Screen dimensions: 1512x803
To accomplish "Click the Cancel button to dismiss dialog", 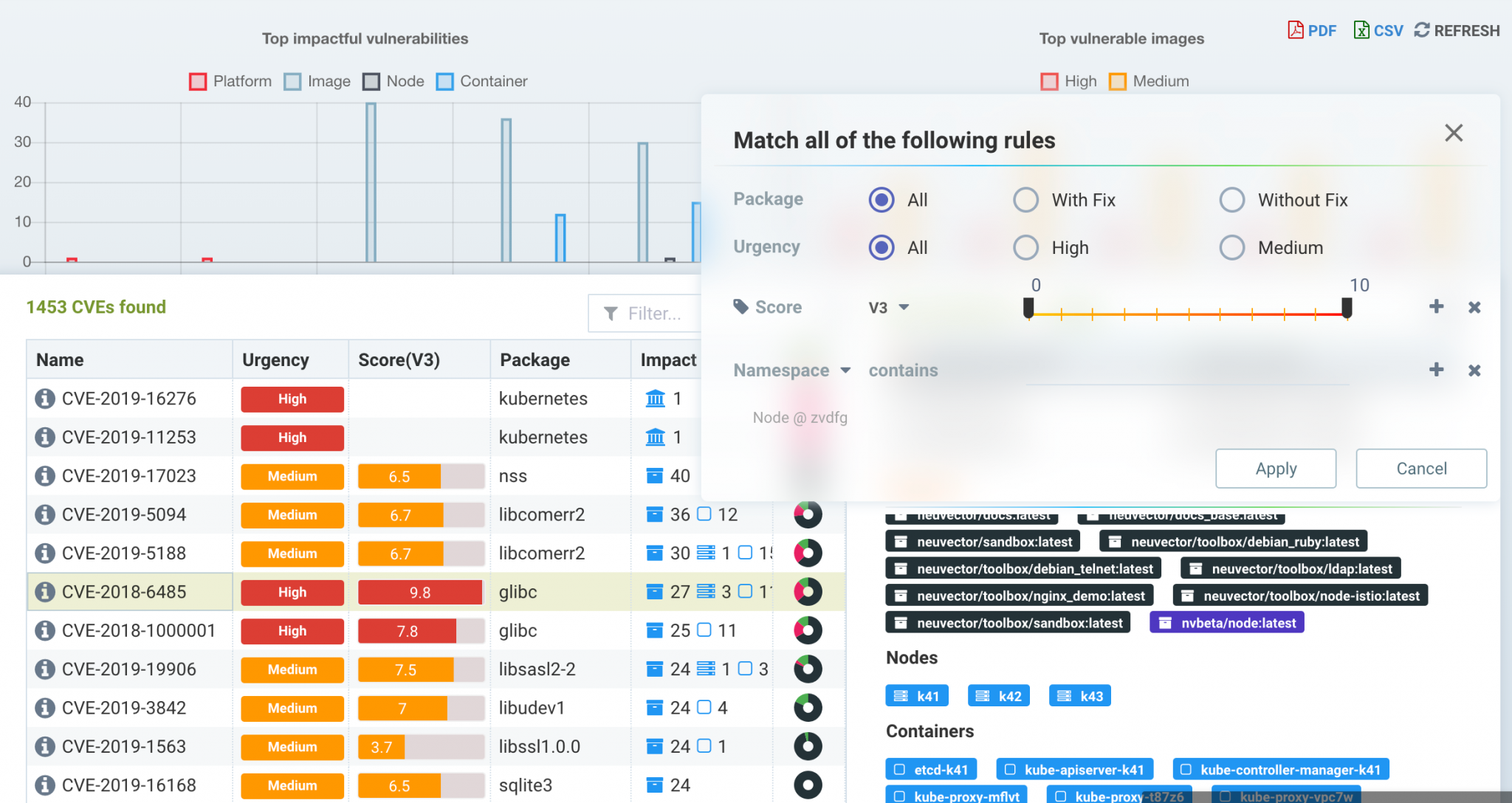I will 1421,469.
